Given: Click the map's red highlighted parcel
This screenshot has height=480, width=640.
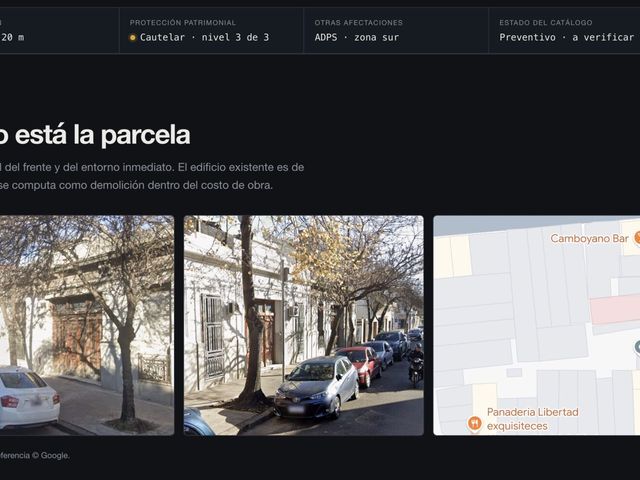Looking at the screenshot, I should pyautogui.click(x=615, y=309).
